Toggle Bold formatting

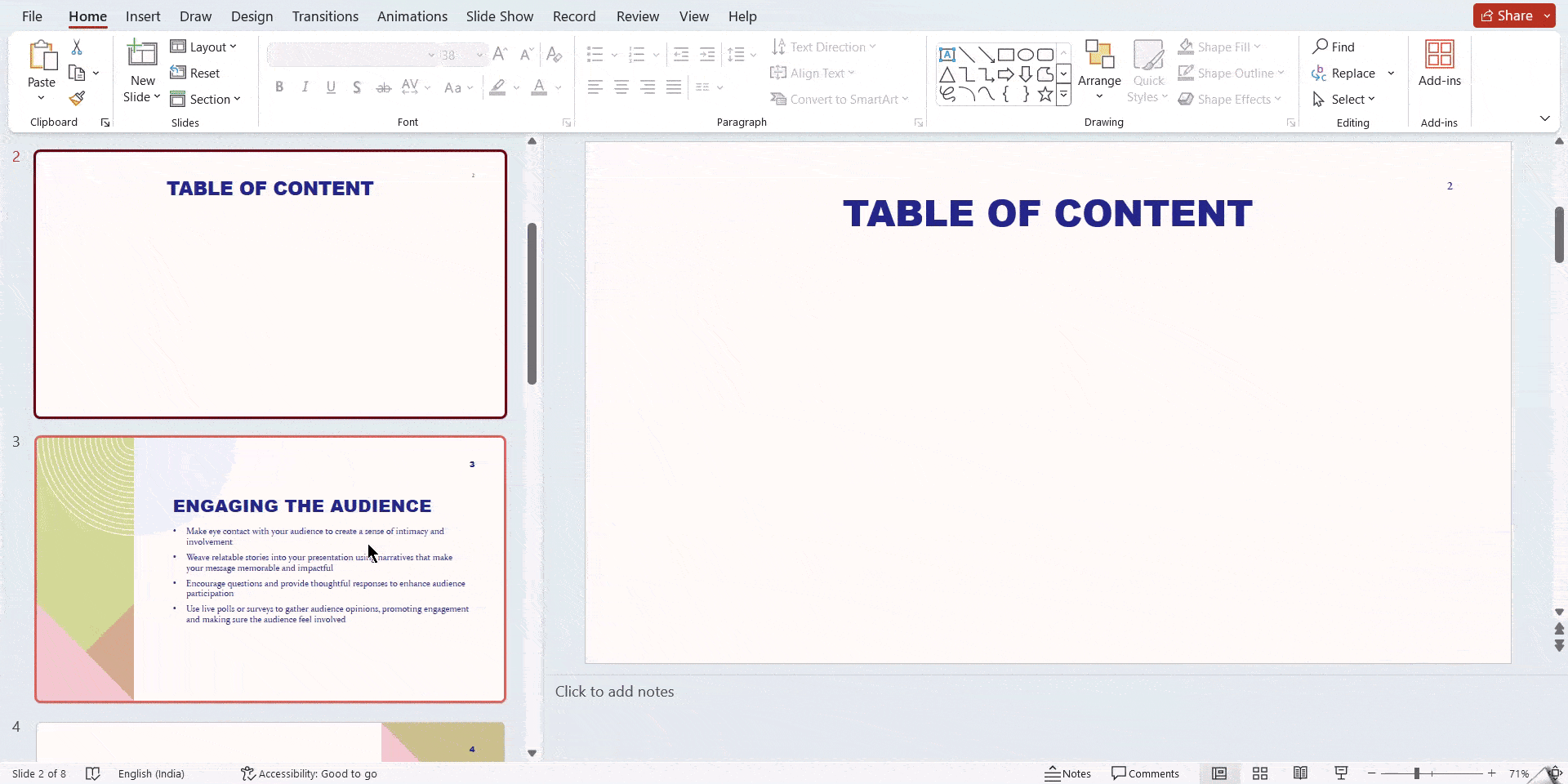point(278,87)
